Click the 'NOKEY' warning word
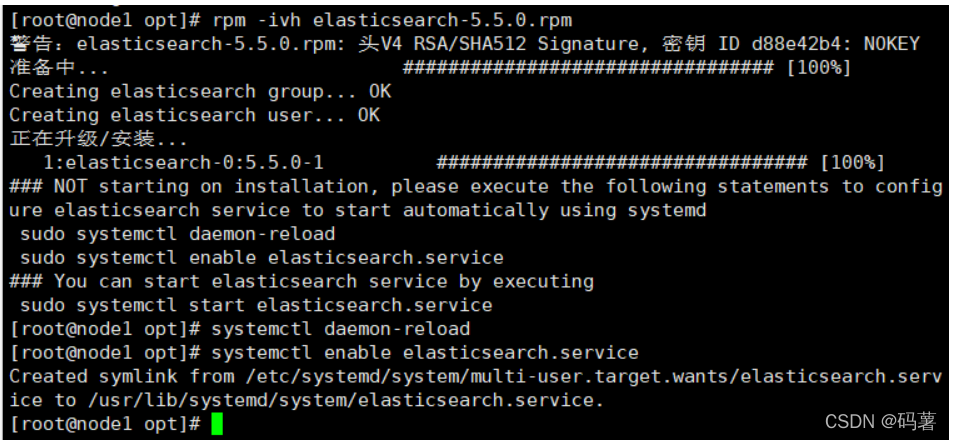Image resolution: width=953 pixels, height=441 pixels. pyautogui.click(x=891, y=44)
